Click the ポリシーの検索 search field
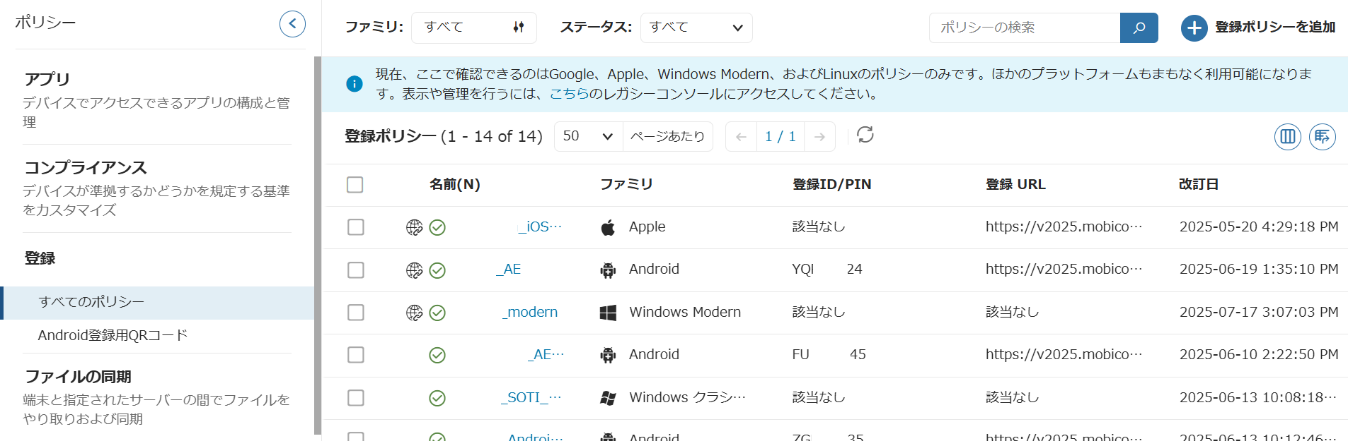This screenshot has height=441, width=1348. click(x=1025, y=28)
